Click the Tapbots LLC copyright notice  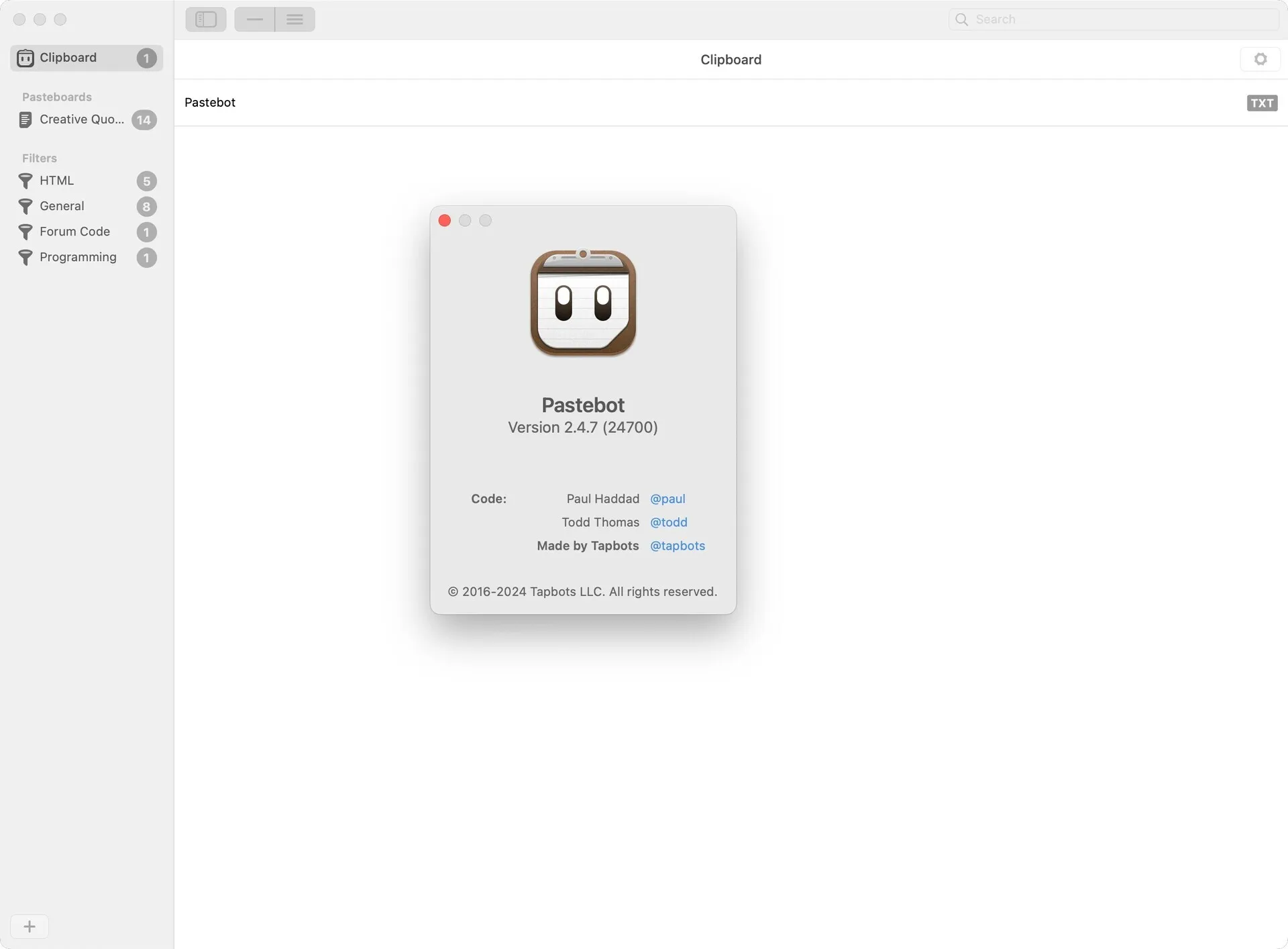coord(583,591)
